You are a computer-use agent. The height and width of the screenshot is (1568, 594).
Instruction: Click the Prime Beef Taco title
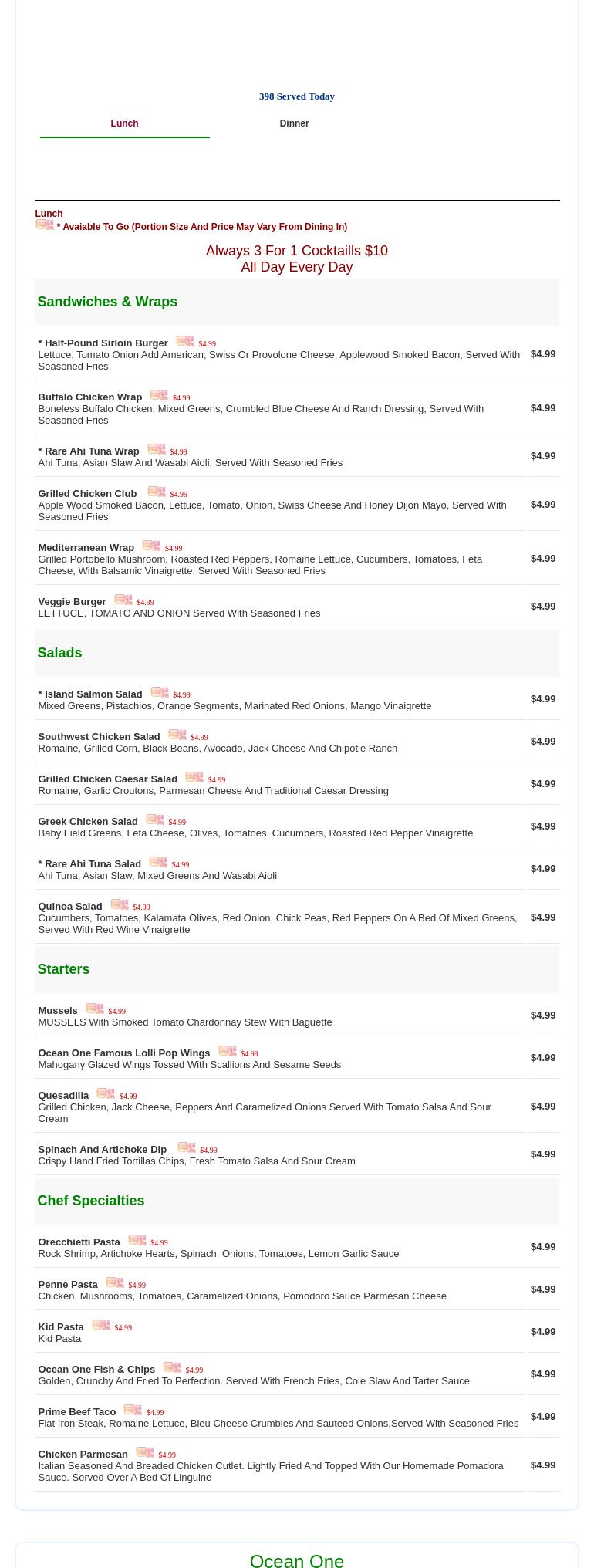(76, 1412)
